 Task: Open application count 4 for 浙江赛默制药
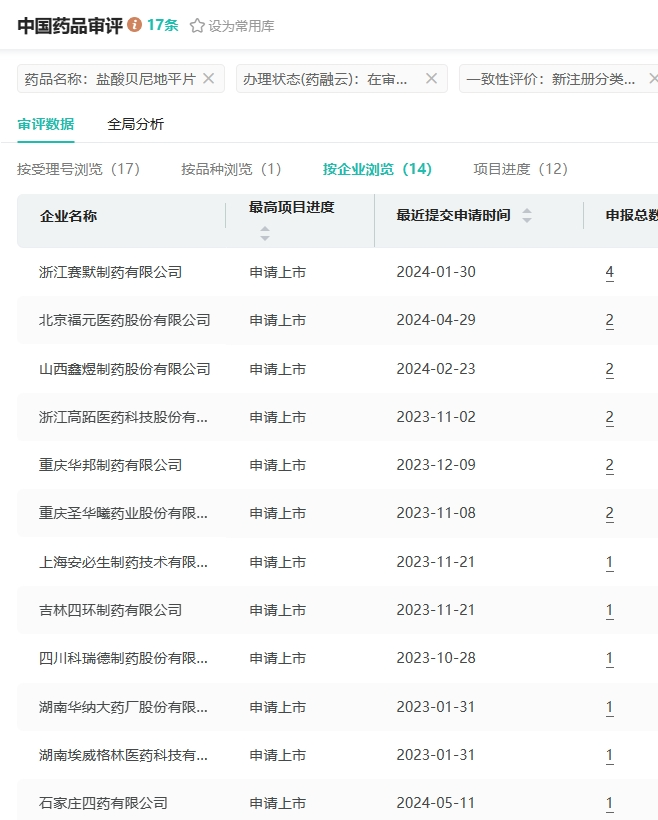[609, 272]
